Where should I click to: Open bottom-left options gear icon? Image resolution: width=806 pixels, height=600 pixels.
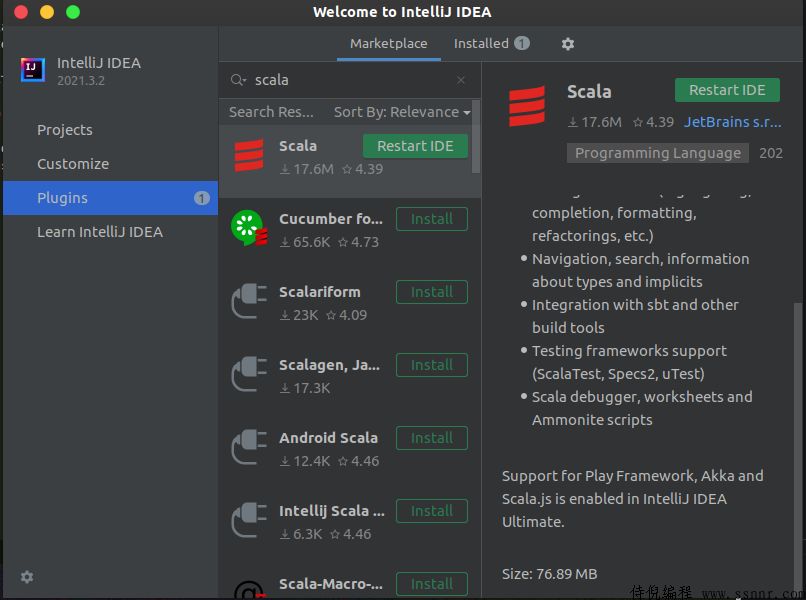(27, 577)
